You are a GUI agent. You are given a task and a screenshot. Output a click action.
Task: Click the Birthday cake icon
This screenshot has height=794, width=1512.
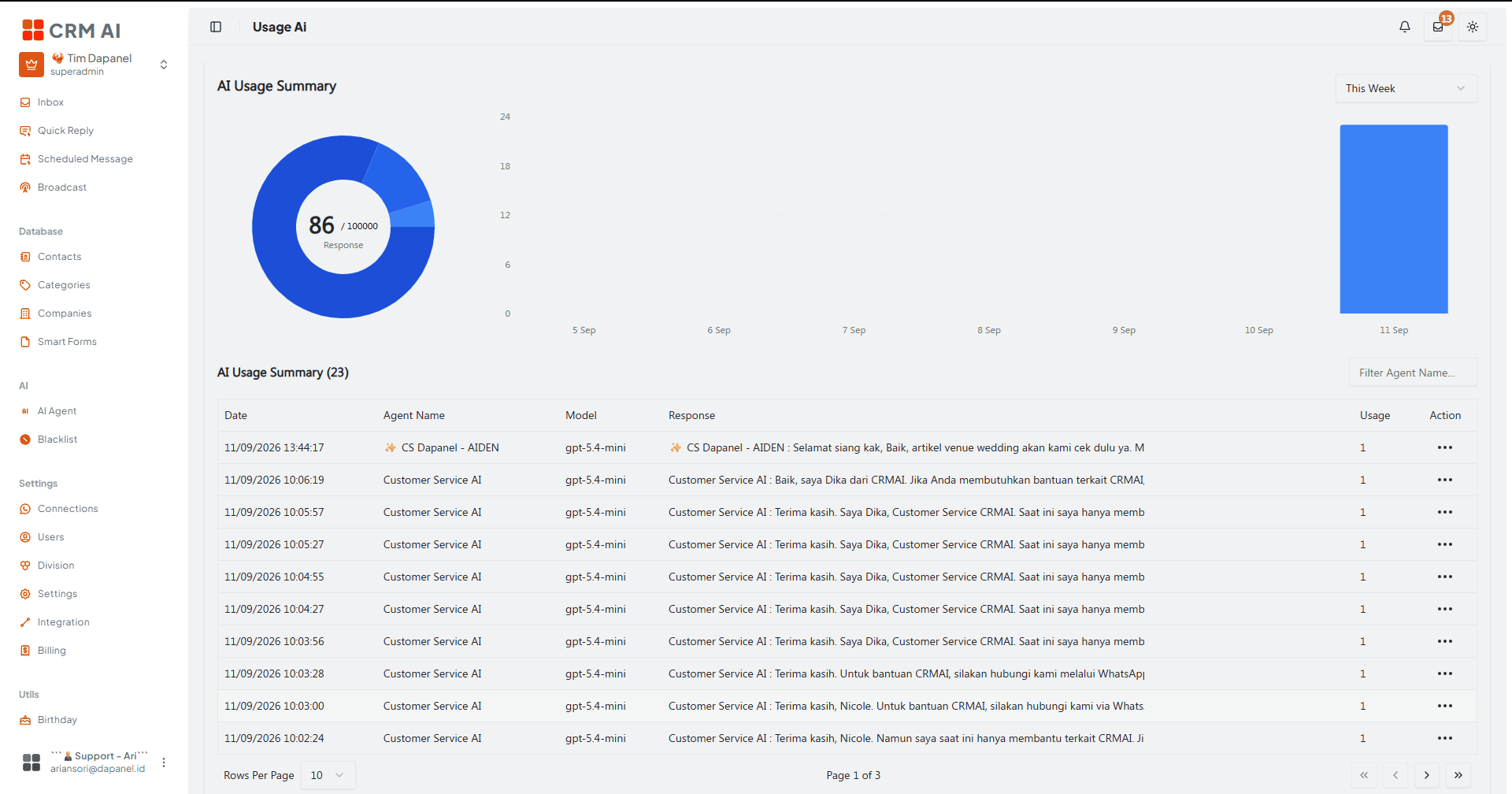tap(25, 720)
